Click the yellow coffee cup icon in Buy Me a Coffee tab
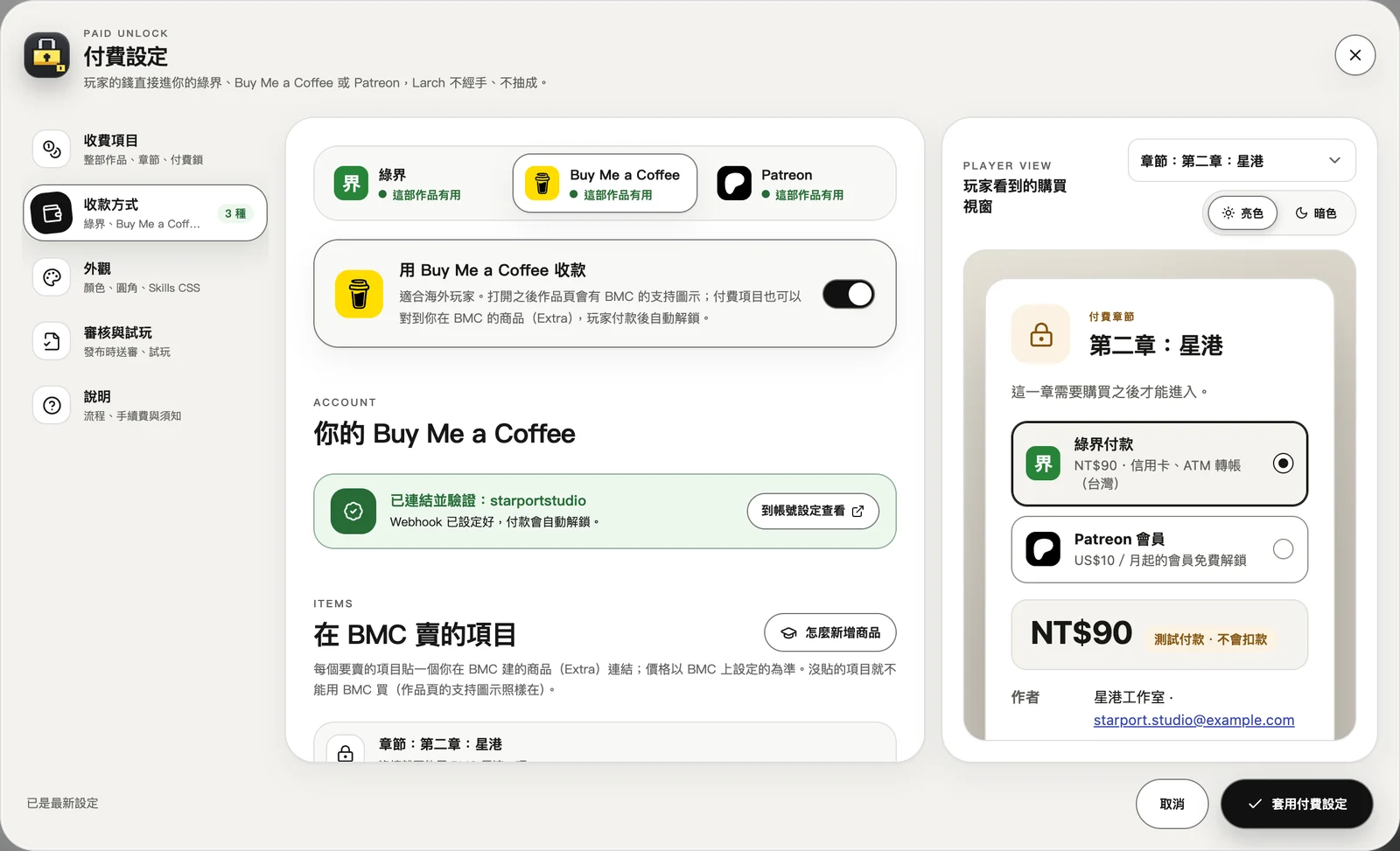This screenshot has height=851, width=1400. [542, 184]
